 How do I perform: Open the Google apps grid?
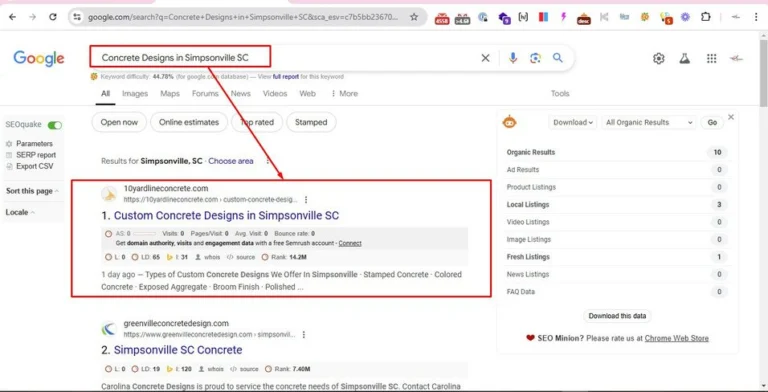pyautogui.click(x=712, y=59)
